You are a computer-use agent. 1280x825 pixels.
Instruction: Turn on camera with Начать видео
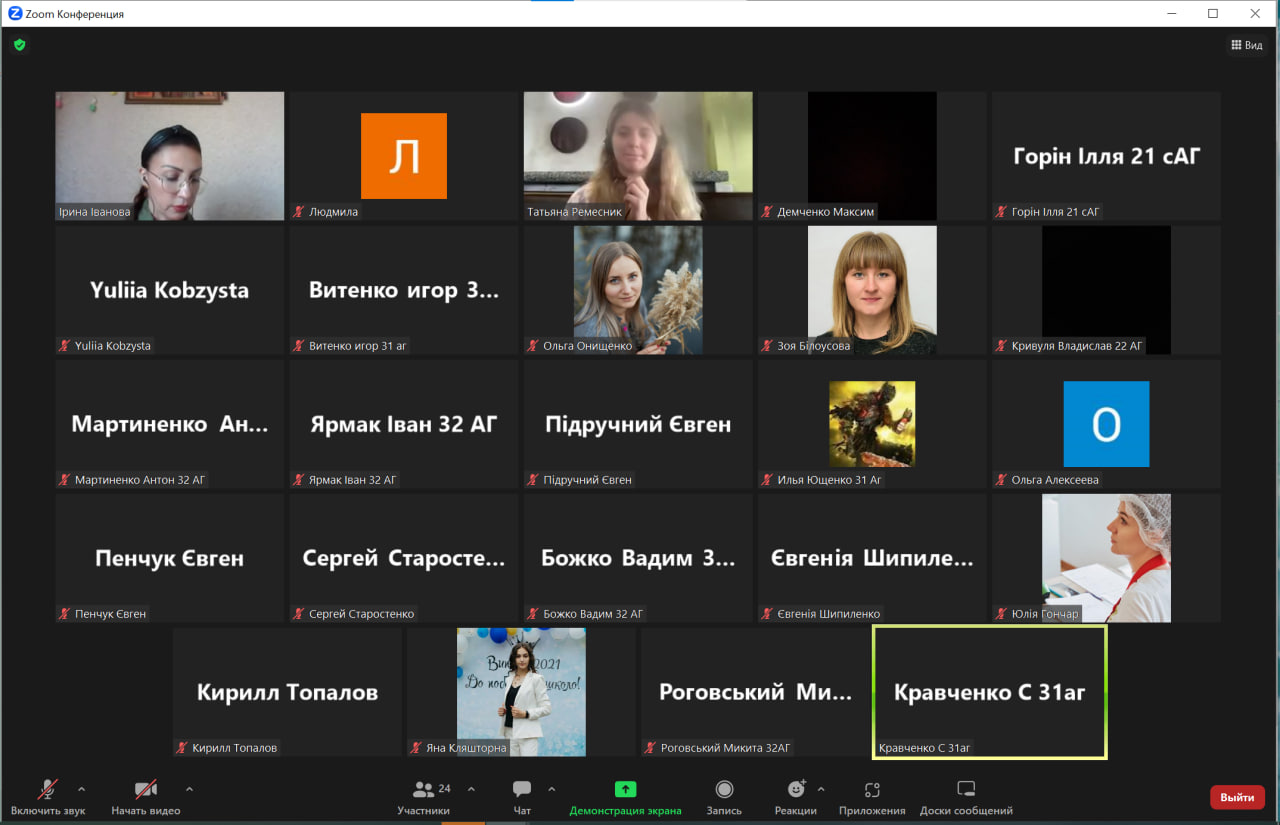(146, 796)
